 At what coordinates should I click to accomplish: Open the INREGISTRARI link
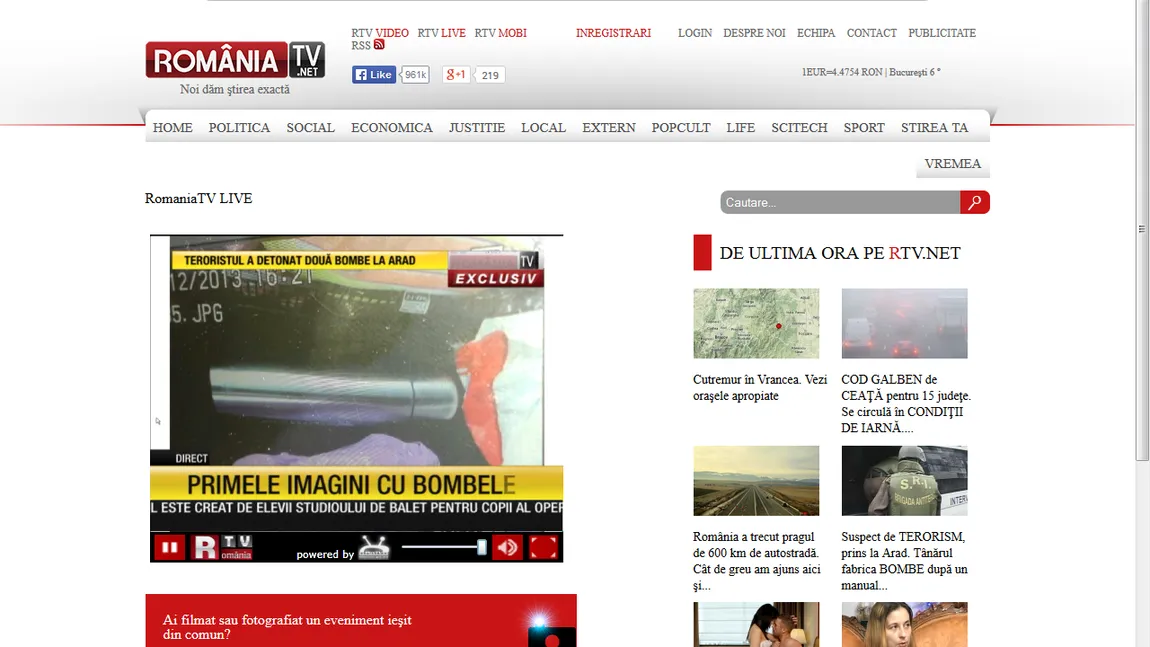click(613, 33)
